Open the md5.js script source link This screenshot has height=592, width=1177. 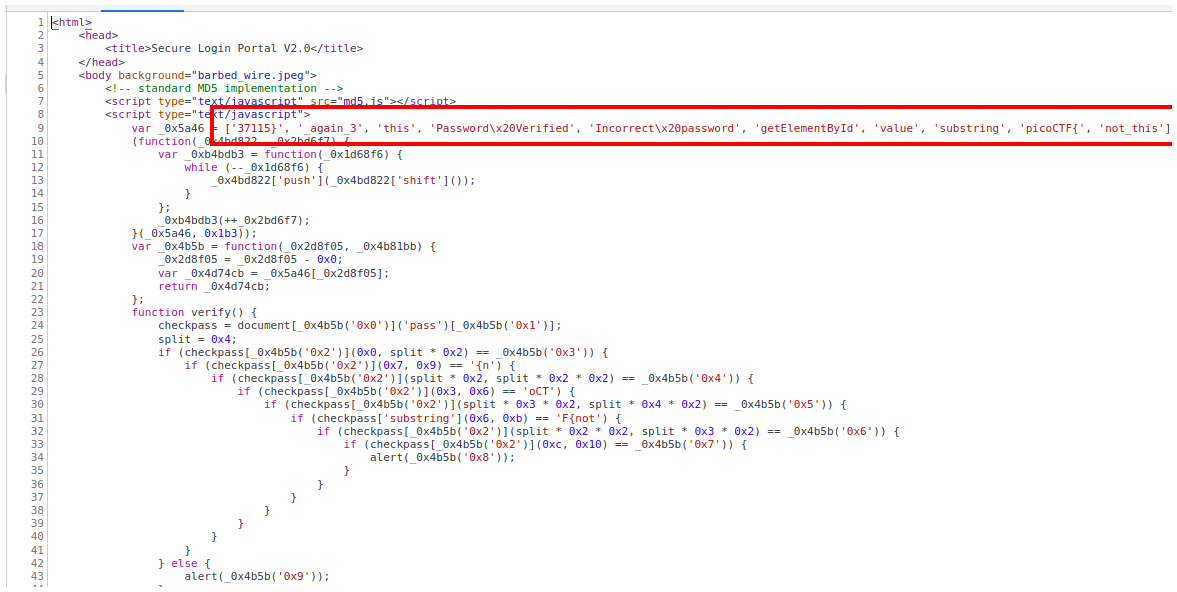[364, 101]
